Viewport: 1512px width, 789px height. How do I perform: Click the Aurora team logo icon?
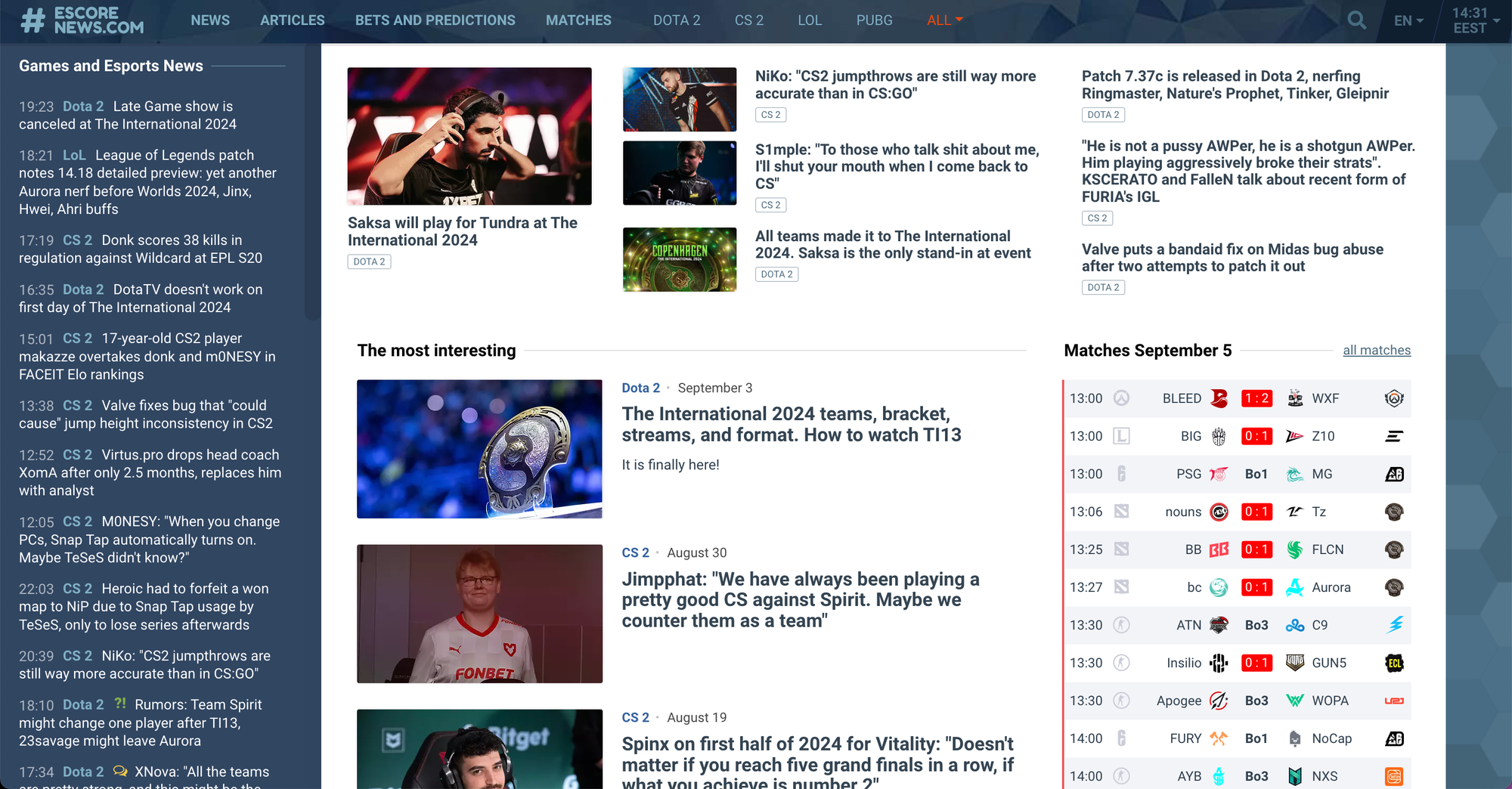click(1295, 587)
